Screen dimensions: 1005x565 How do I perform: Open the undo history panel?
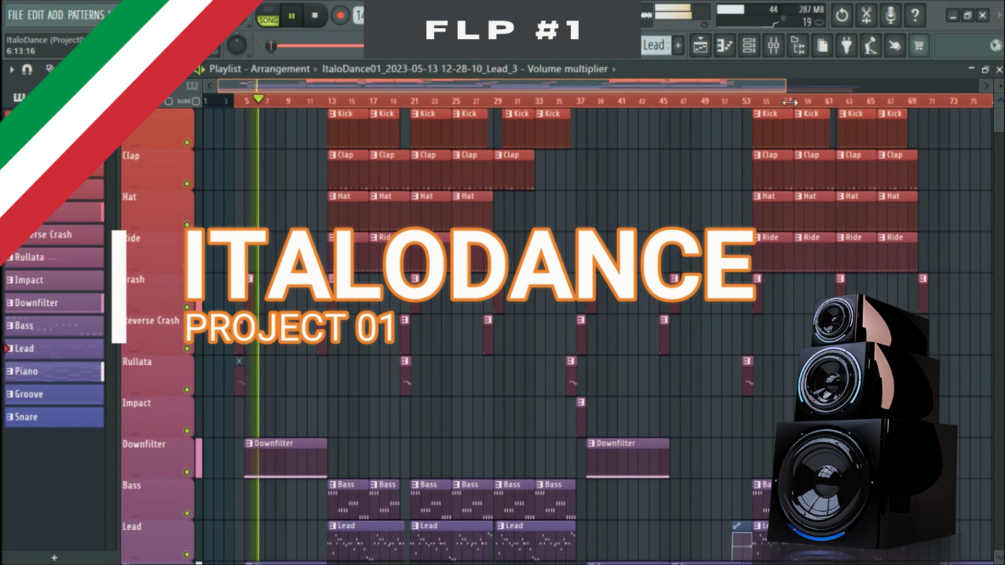point(842,15)
